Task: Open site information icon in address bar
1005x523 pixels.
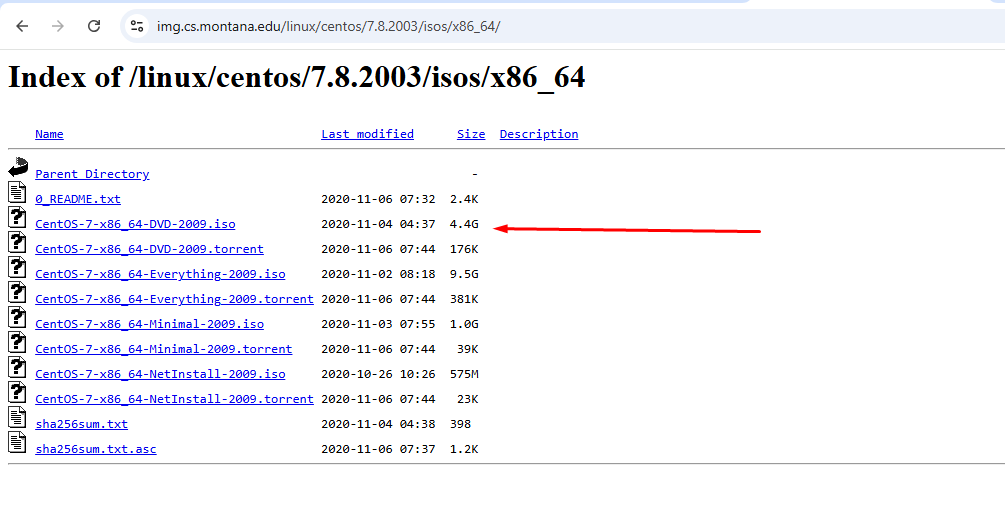Action: 137,26
